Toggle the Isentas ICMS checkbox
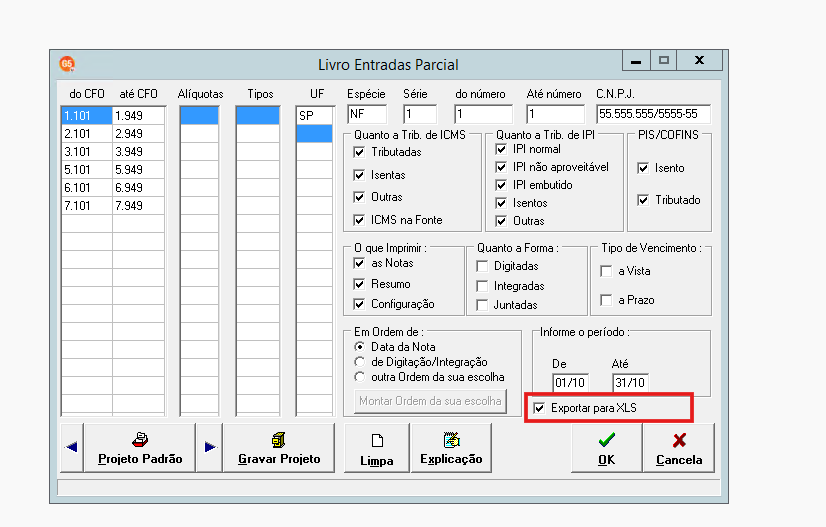 coord(359,175)
